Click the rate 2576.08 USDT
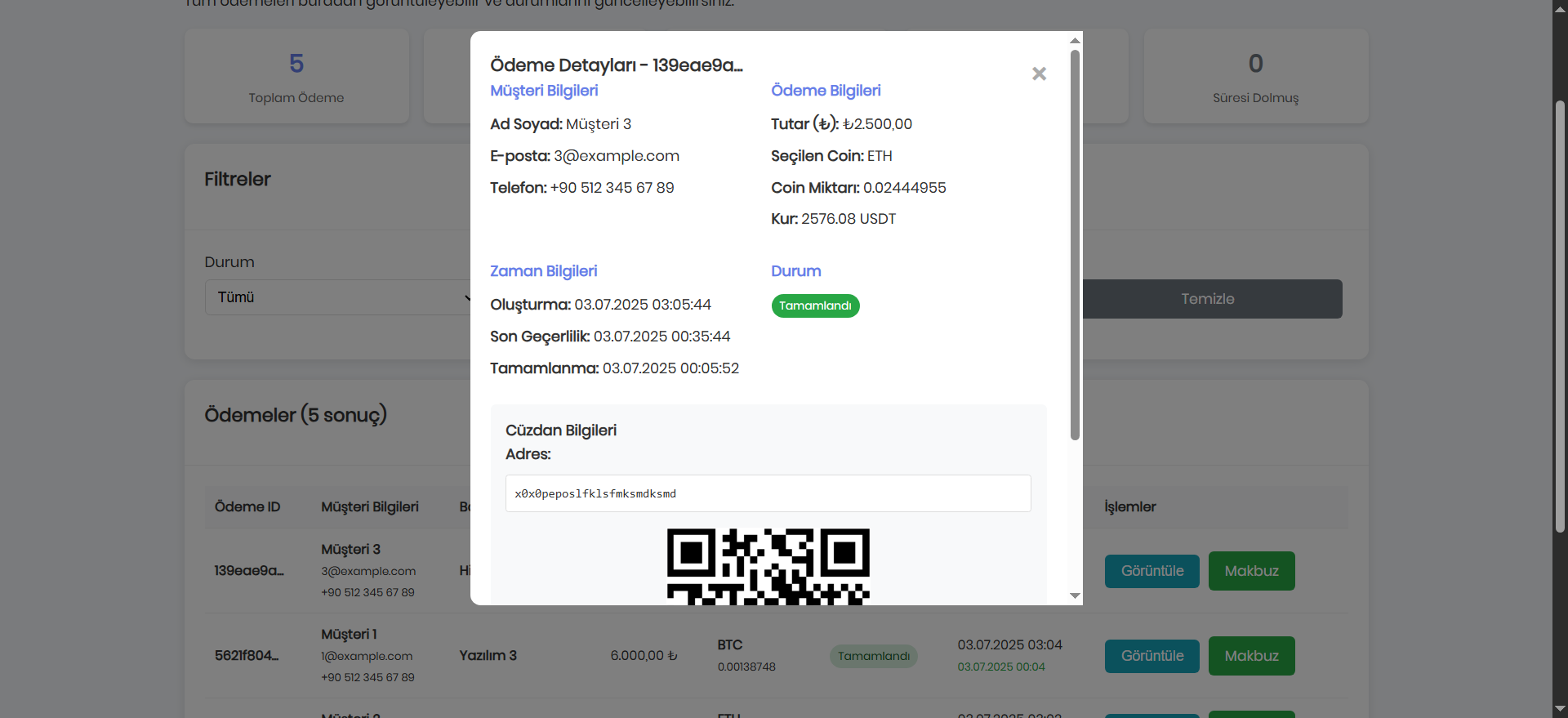 [x=849, y=219]
